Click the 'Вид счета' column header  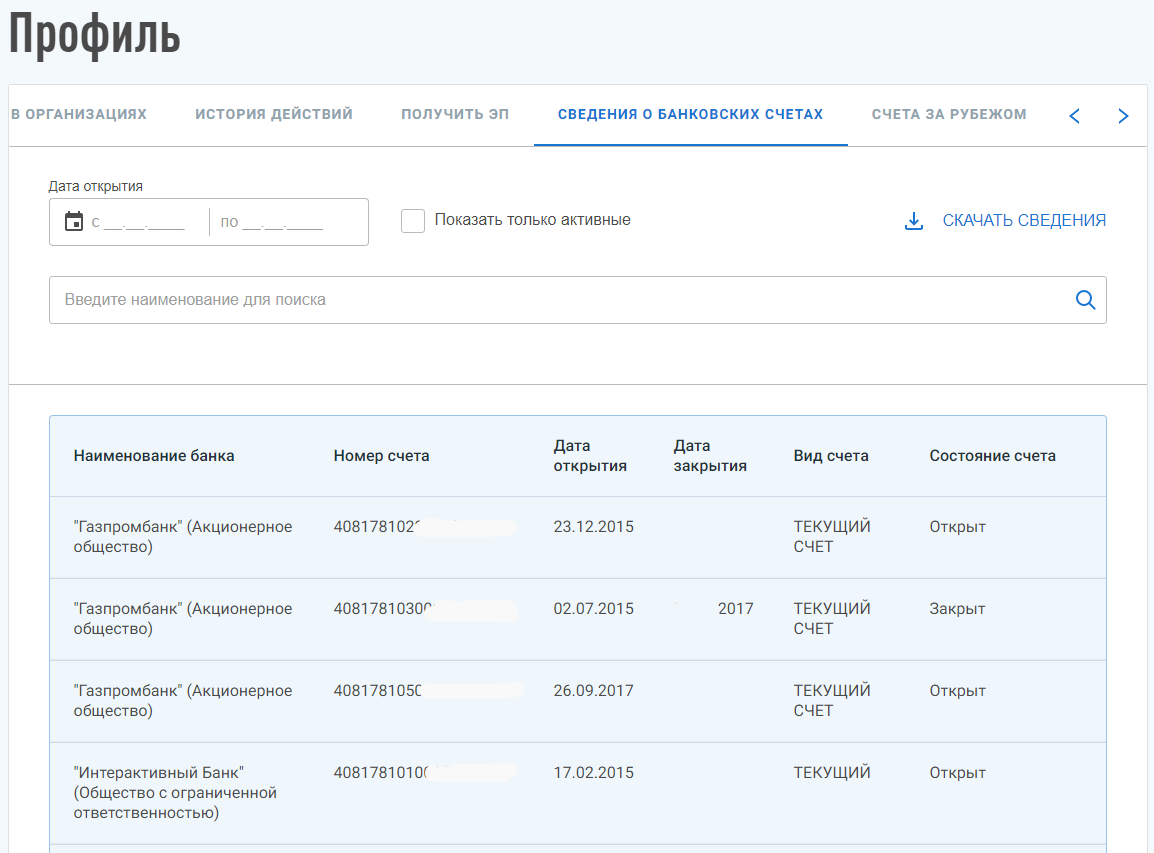click(x=831, y=456)
